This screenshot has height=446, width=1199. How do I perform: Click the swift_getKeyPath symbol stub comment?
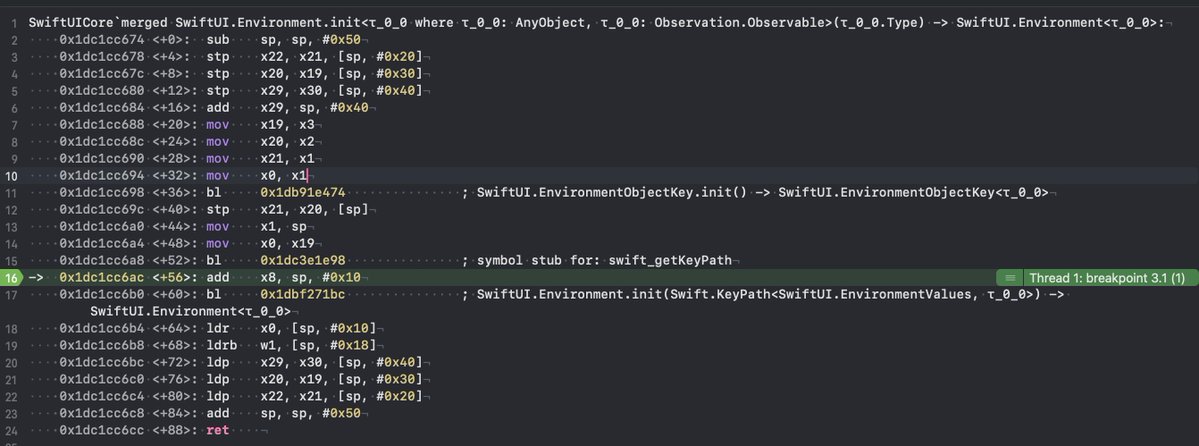pos(596,261)
